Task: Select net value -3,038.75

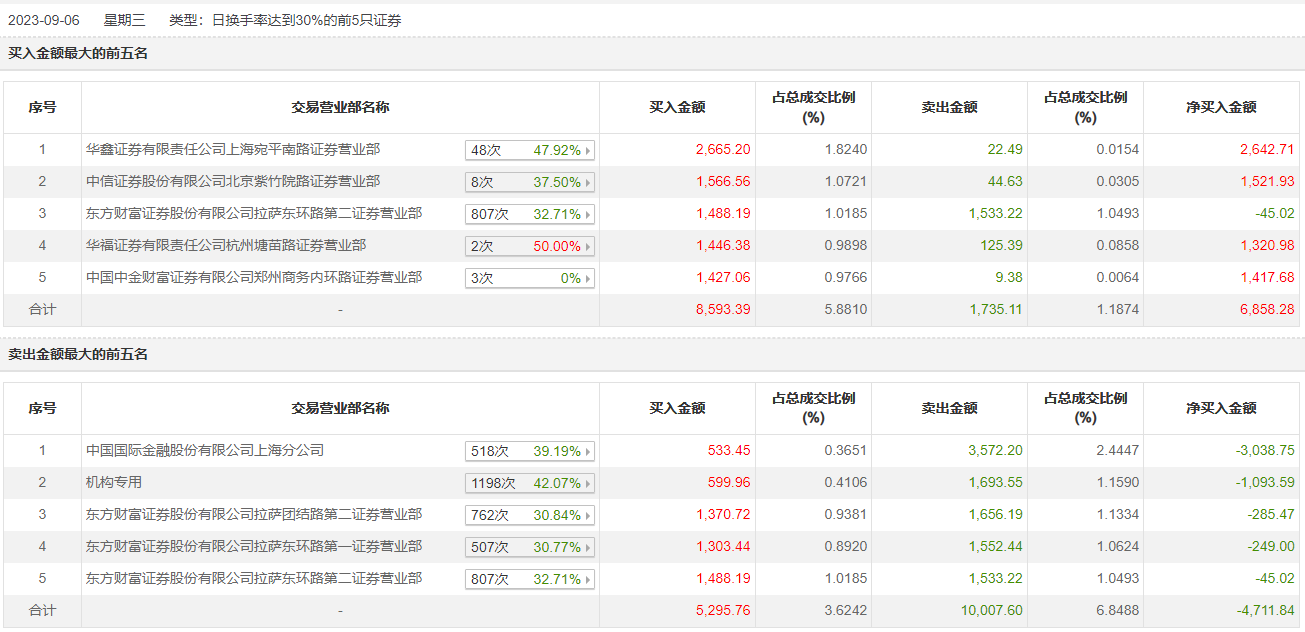Action: (1265, 451)
